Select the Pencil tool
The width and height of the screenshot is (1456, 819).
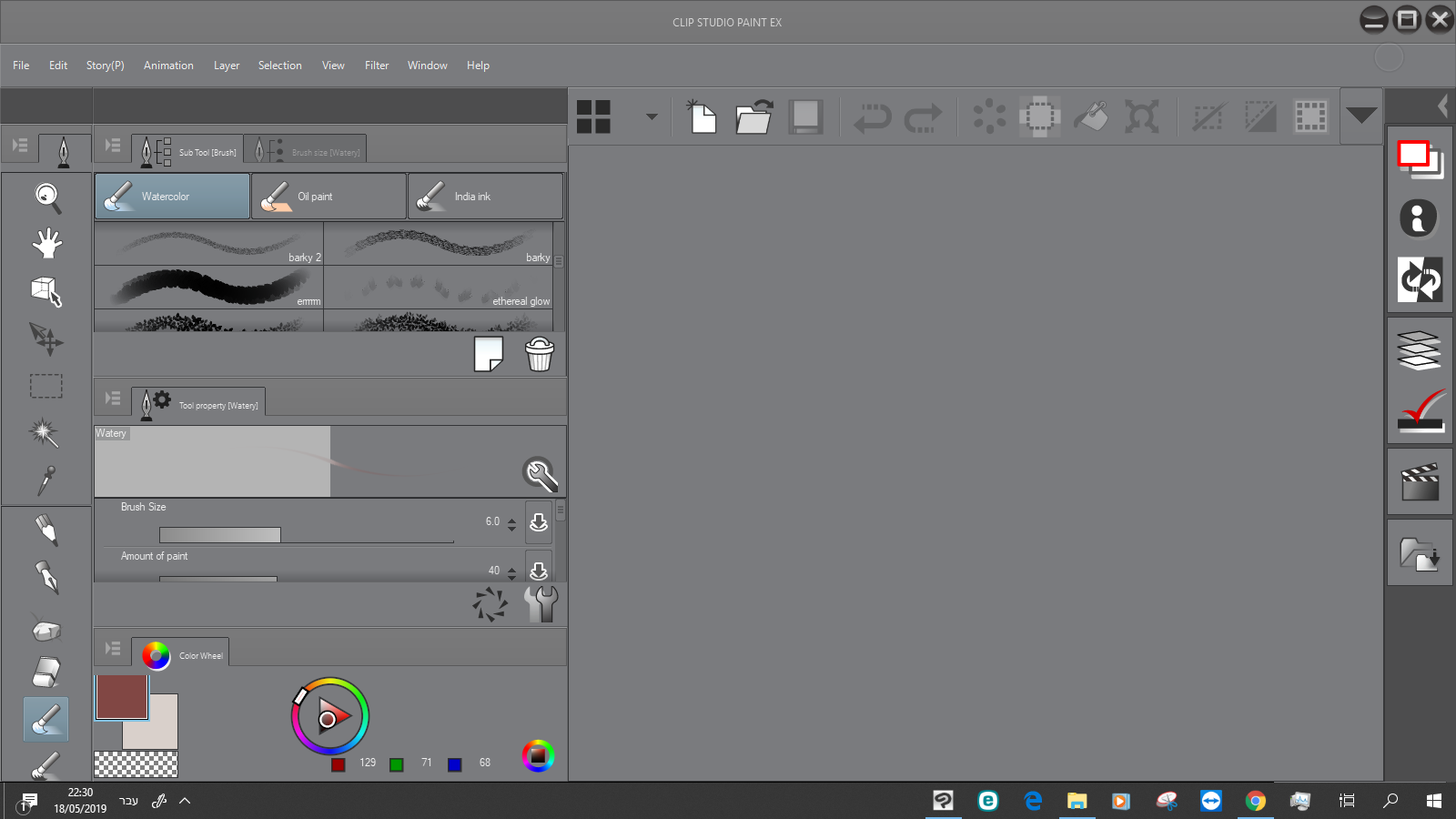[x=46, y=531]
